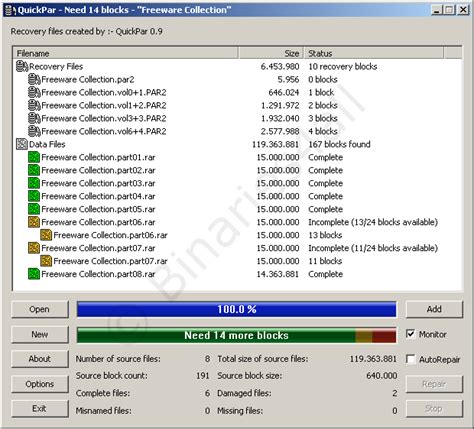Open the About dialog button
The image size is (474, 429).
(x=40, y=359)
